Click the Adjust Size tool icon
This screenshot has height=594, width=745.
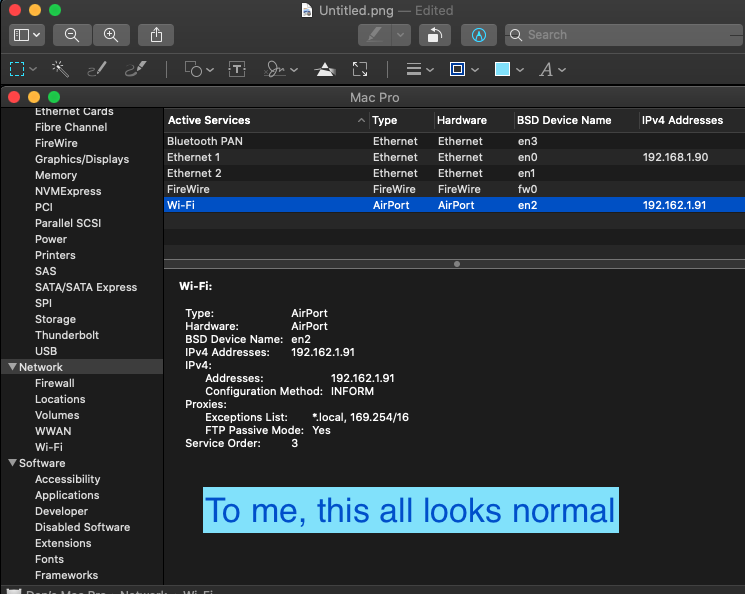360,69
